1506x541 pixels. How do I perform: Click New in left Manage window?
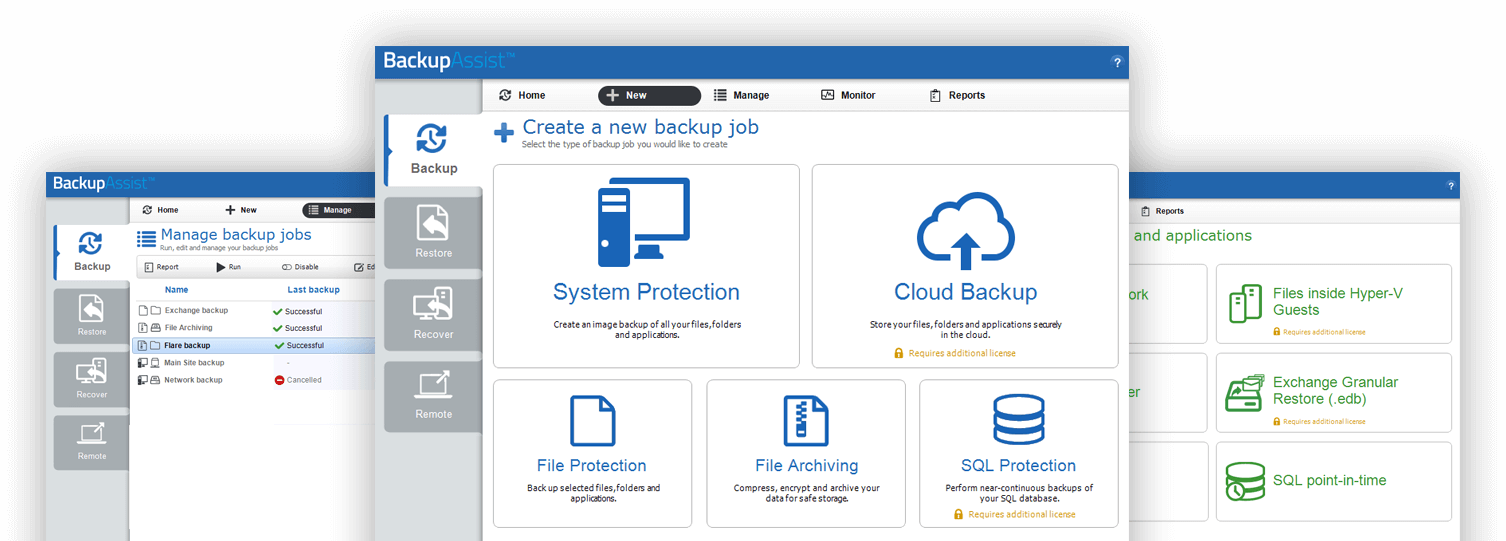(x=241, y=210)
